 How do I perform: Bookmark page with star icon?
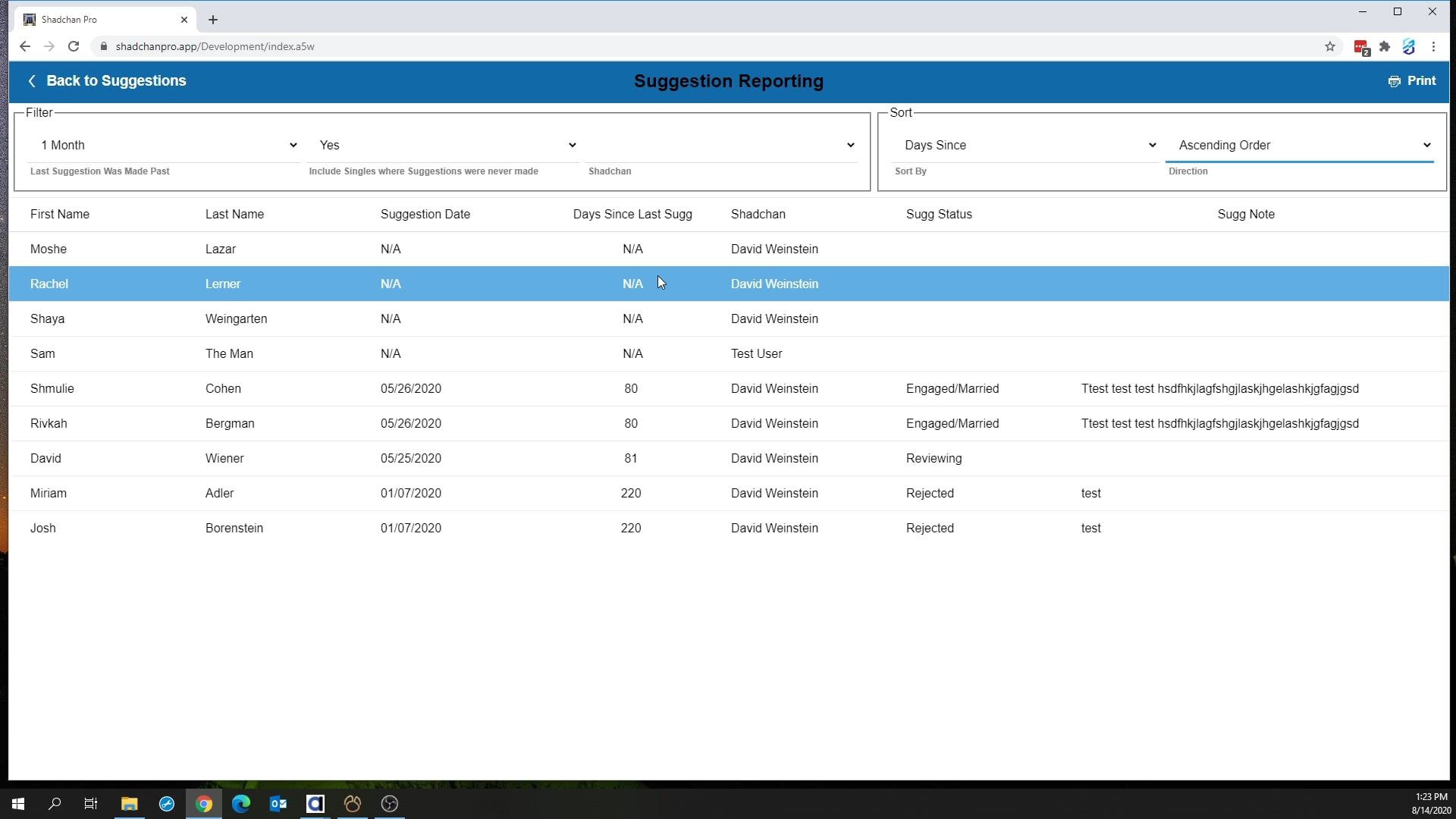pyautogui.click(x=1330, y=46)
